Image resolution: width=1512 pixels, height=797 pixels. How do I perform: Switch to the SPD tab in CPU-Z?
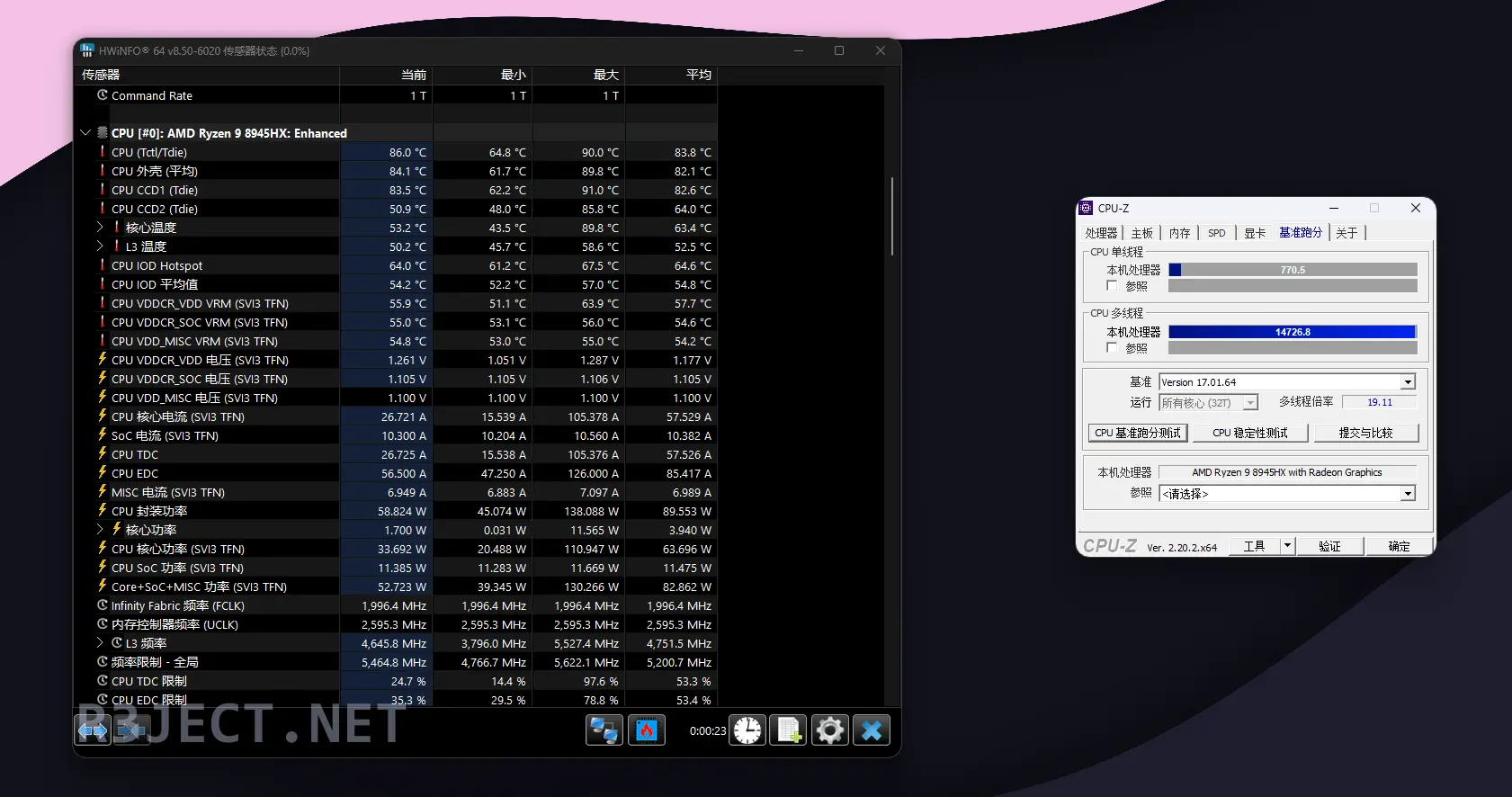pos(1217,233)
